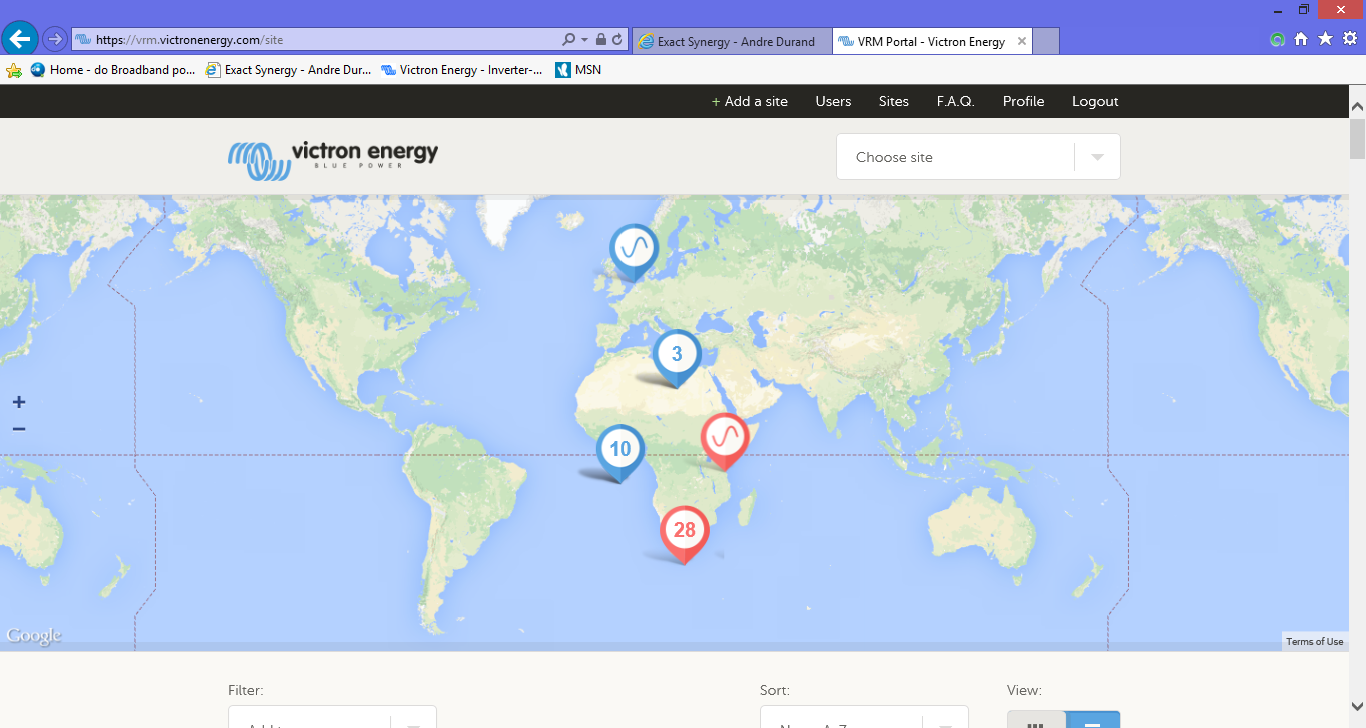Switch to Exact Synergy - Andre Durand tab
The image size is (1366, 728).
click(x=731, y=41)
